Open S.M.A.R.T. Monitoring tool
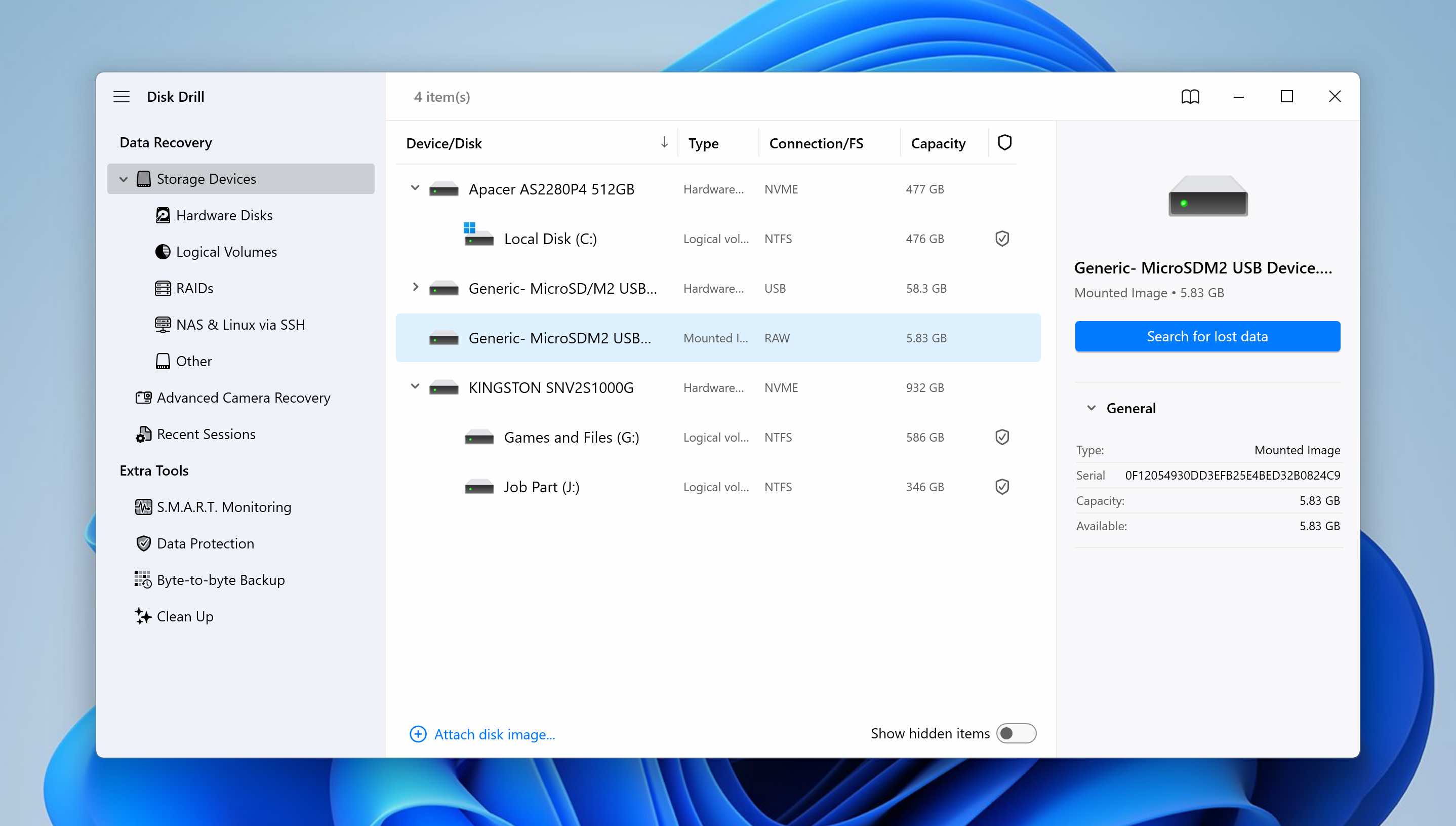This screenshot has height=826, width=1456. [x=224, y=506]
